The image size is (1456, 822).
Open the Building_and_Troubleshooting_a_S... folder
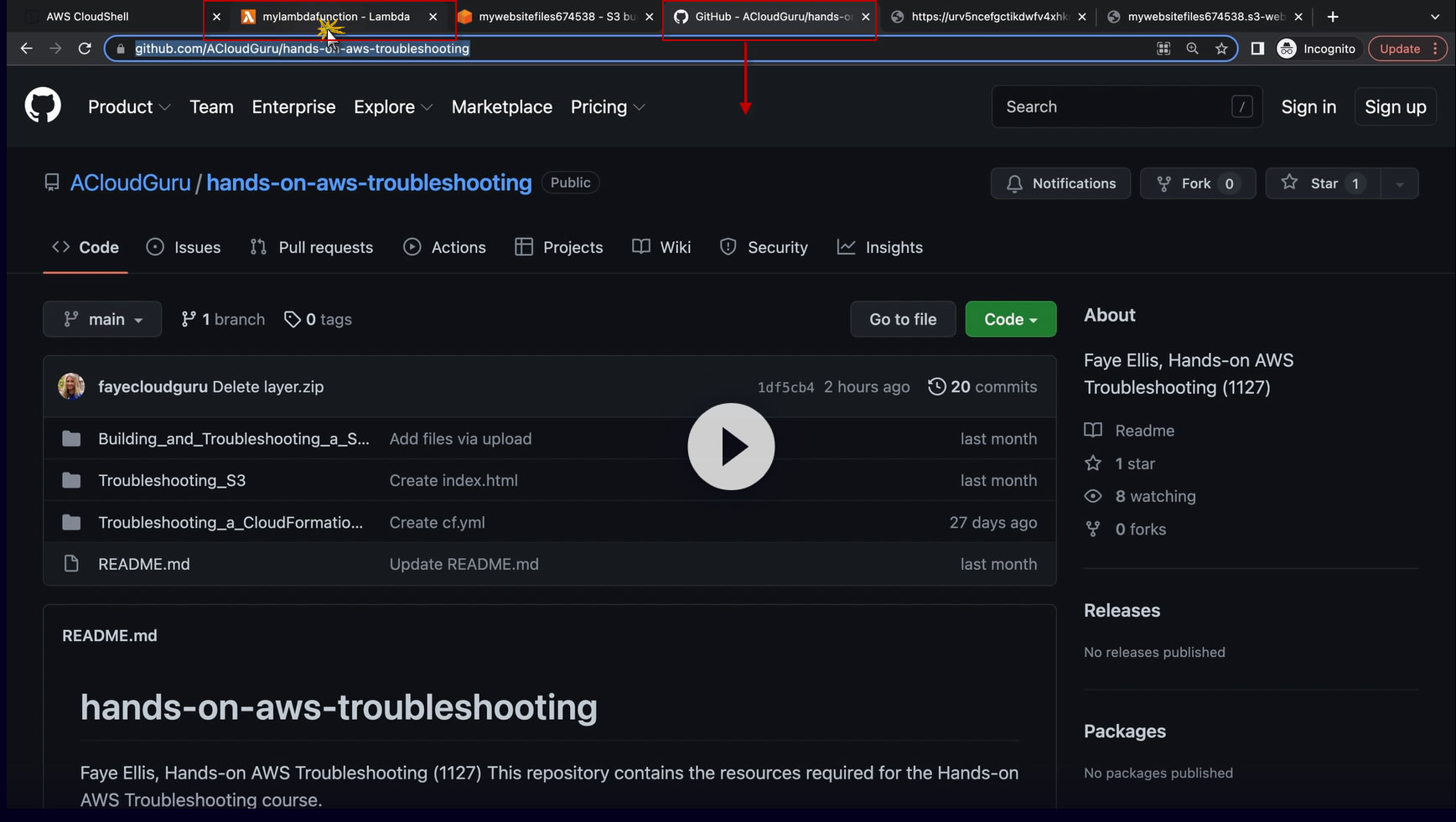click(234, 438)
